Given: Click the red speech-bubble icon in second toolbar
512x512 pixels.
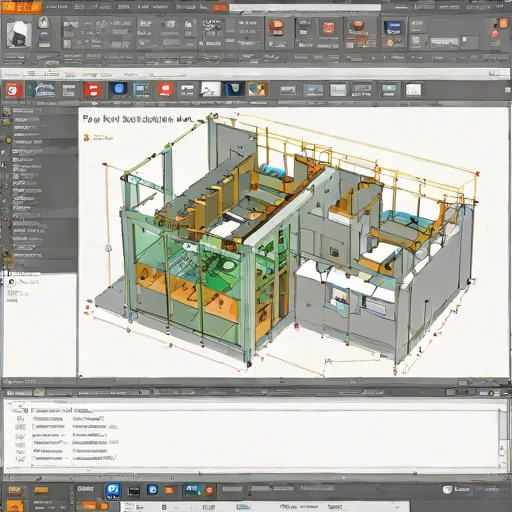Looking at the screenshot, I should click(165, 90).
